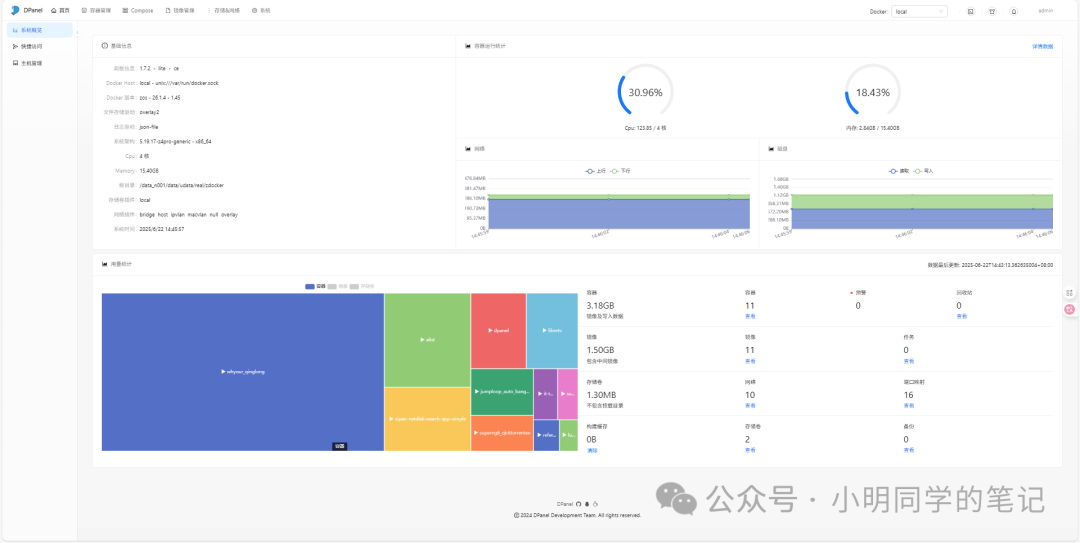Click the orange superng6_qbittorrentee block
The height and width of the screenshot is (543, 1080).
502,433
